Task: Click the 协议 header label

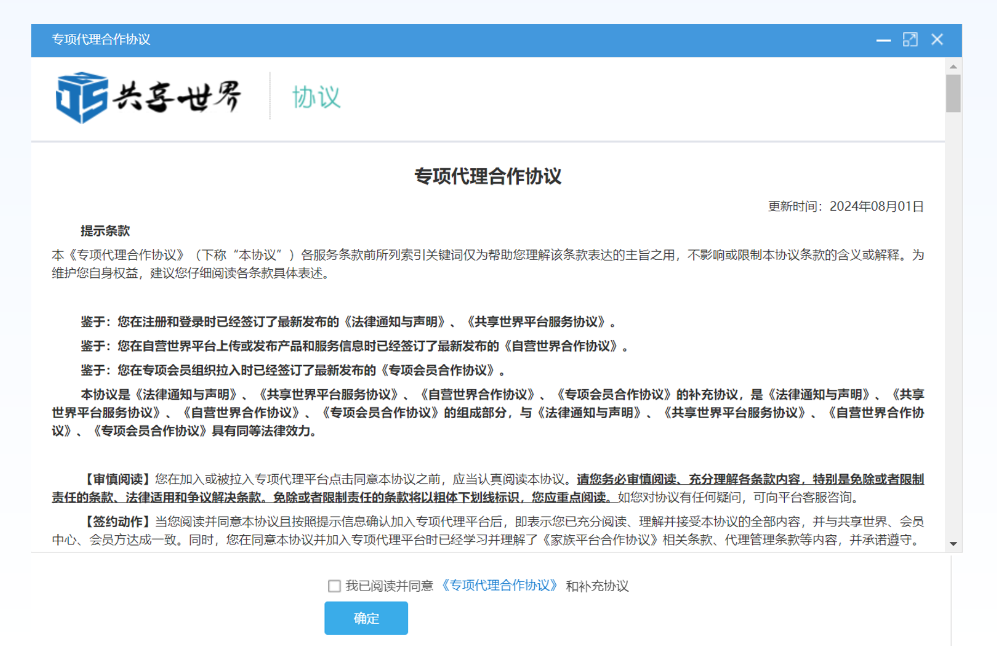Action: (x=316, y=97)
